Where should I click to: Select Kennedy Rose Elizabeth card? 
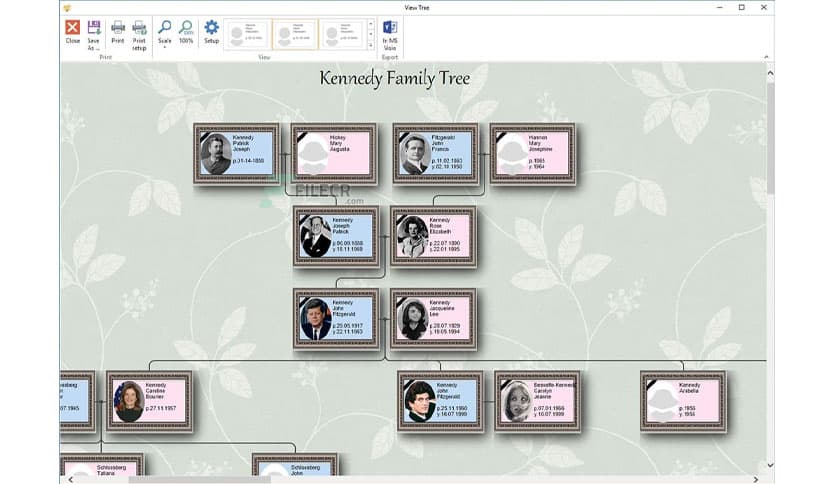(x=433, y=237)
